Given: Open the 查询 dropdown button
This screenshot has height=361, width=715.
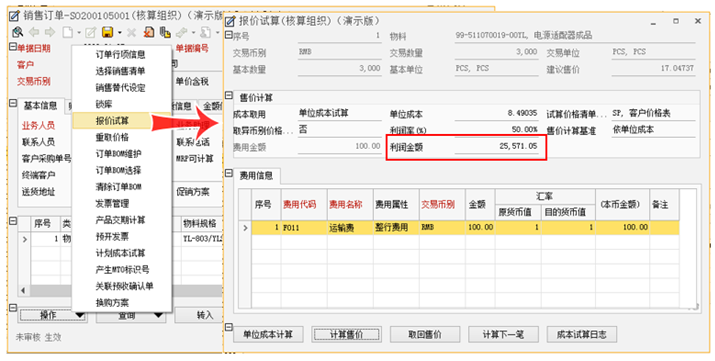Looking at the screenshot, I should [130, 315].
